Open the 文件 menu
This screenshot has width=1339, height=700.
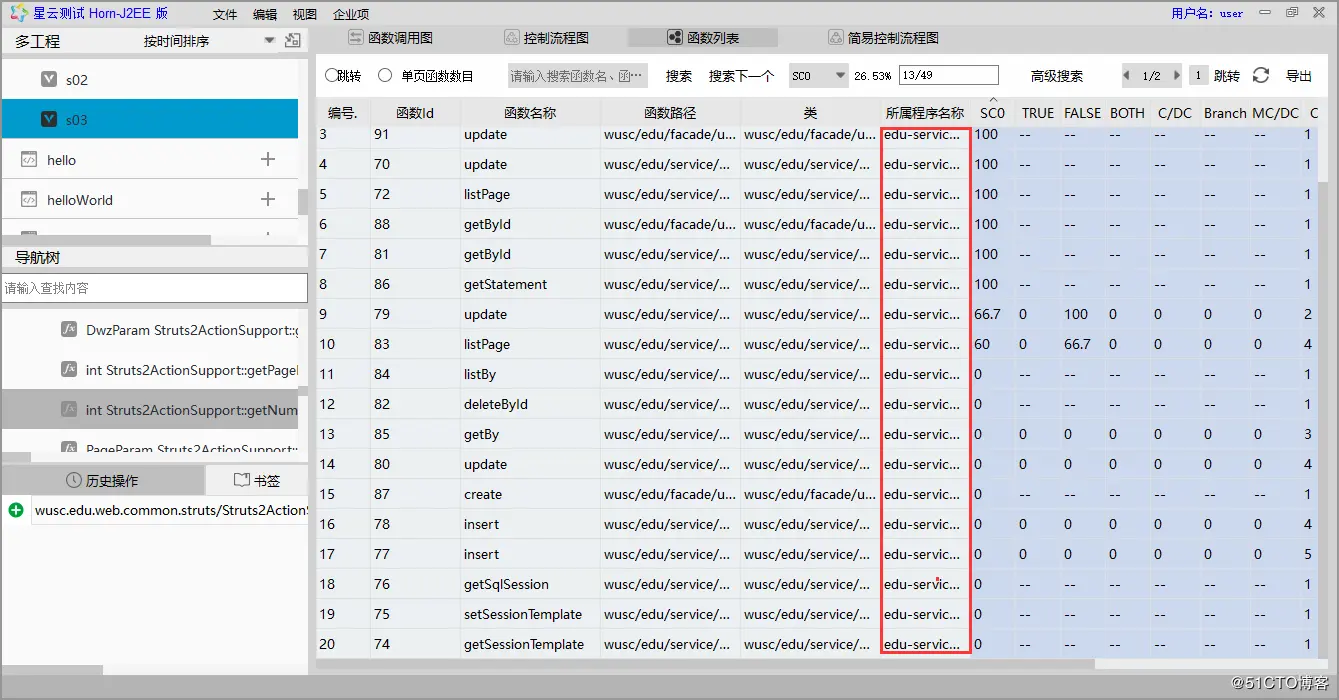pyautogui.click(x=225, y=14)
